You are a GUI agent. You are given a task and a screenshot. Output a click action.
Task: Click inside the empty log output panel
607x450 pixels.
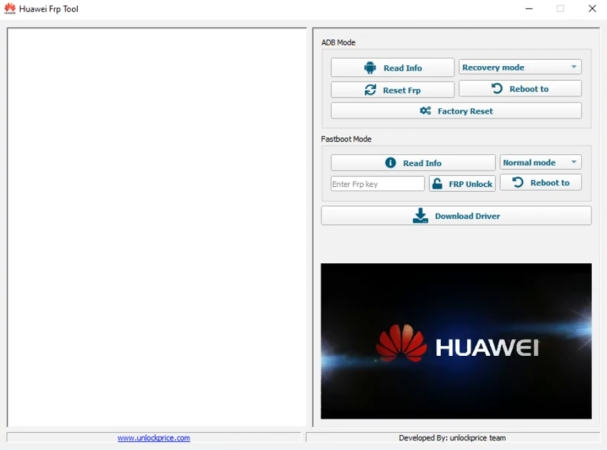(x=157, y=227)
